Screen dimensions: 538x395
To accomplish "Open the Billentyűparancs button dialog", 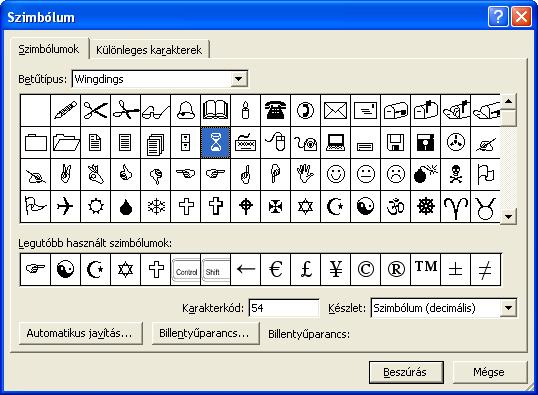I will point(205,333).
